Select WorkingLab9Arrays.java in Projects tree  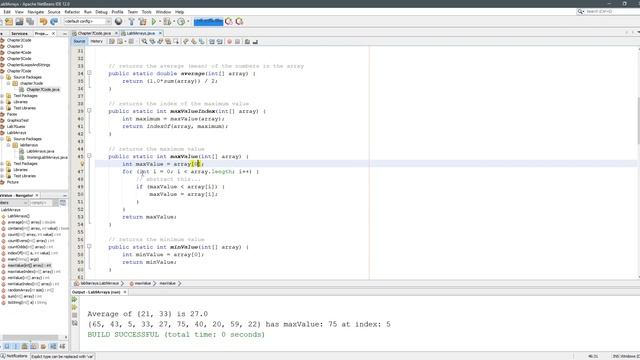47,157
